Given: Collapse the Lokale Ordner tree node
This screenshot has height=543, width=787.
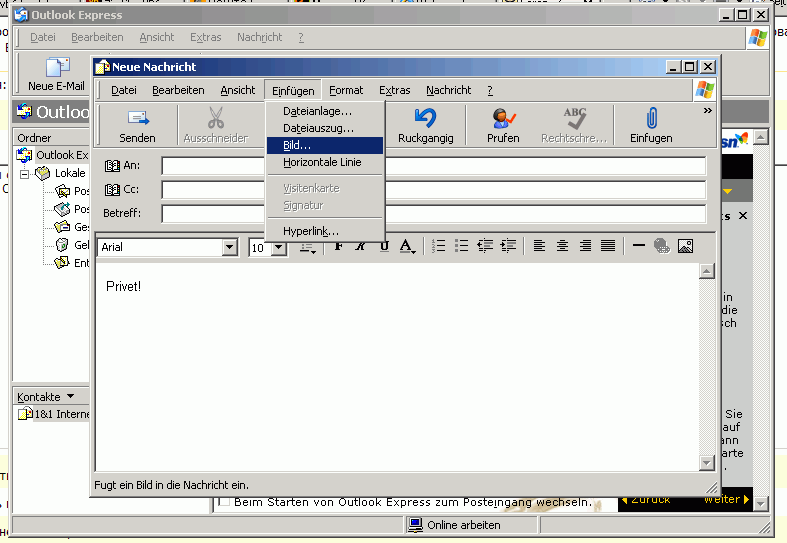Looking at the screenshot, I should click(x=24, y=174).
